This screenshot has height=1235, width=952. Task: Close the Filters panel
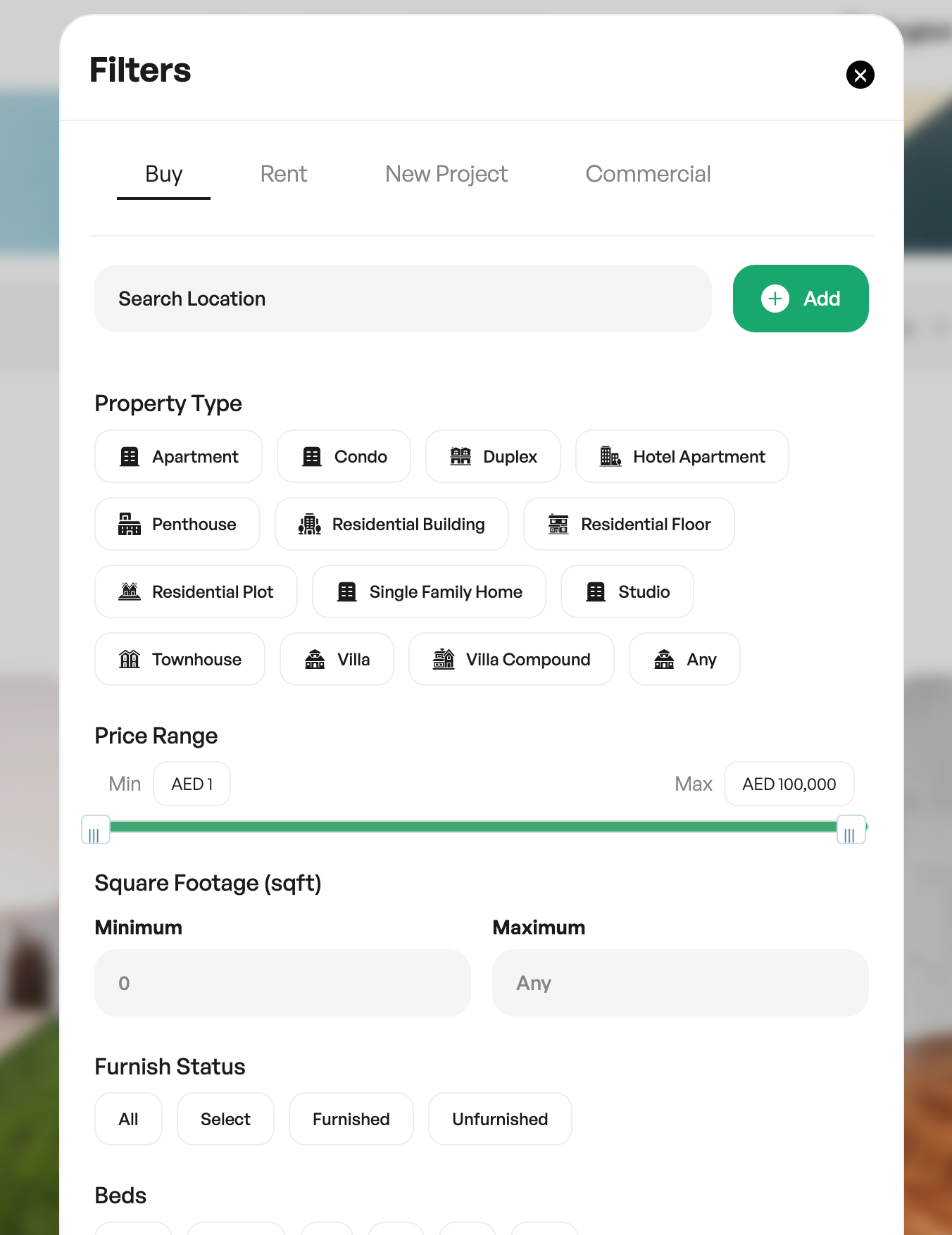860,75
